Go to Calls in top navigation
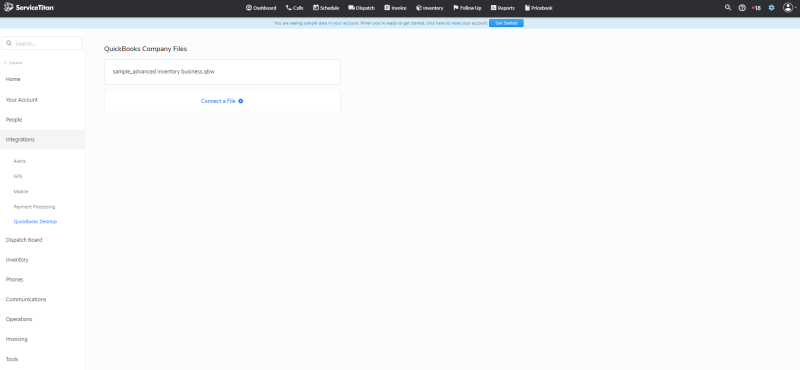This screenshot has width=800, height=370. 295,8
